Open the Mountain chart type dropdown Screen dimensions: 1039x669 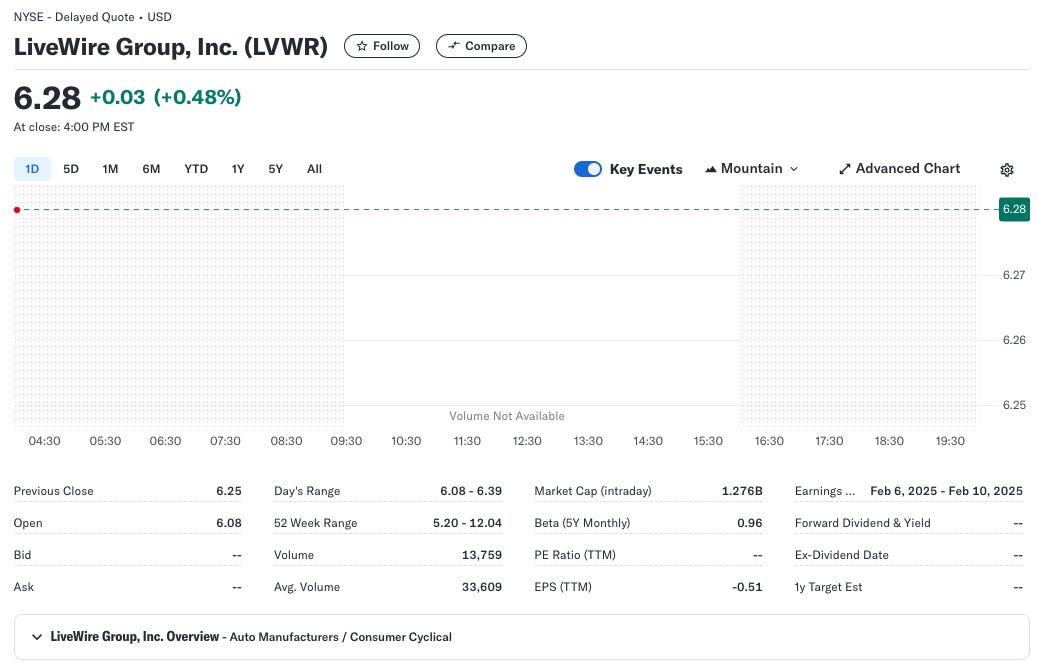(751, 169)
